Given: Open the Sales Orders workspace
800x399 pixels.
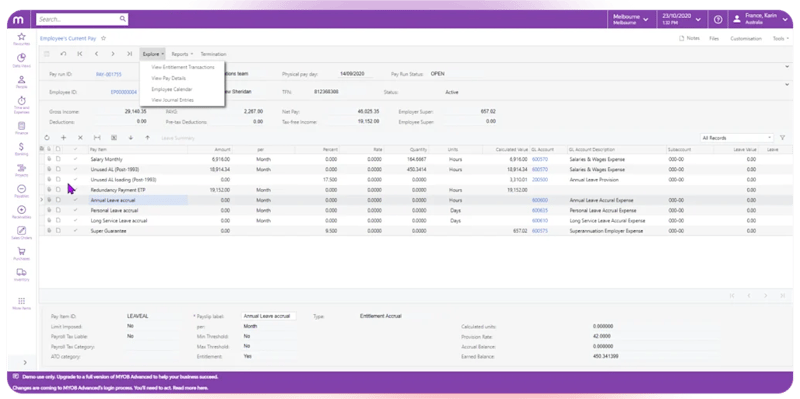Looking at the screenshot, I should point(21,233).
